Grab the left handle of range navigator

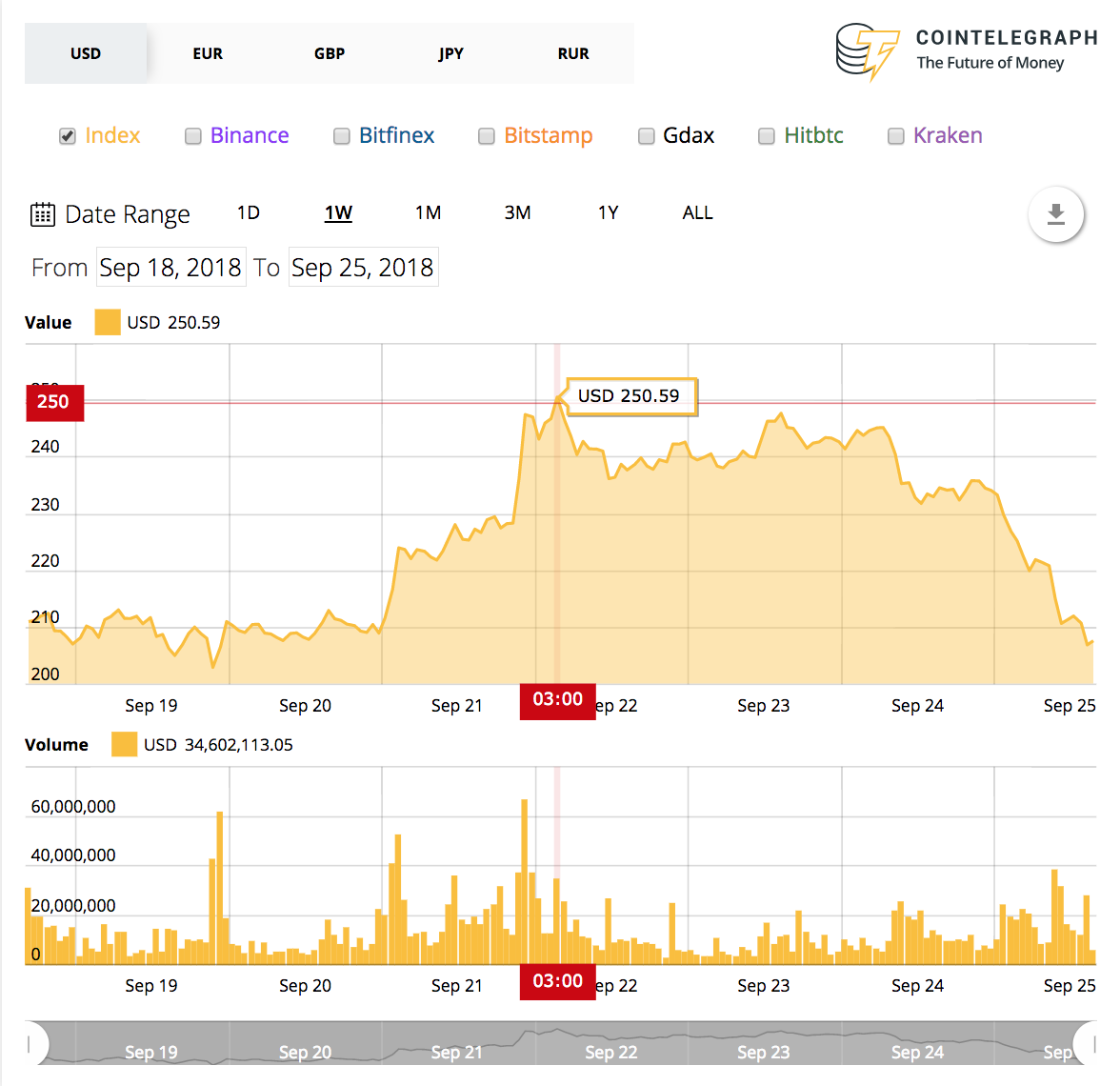tap(30, 1044)
